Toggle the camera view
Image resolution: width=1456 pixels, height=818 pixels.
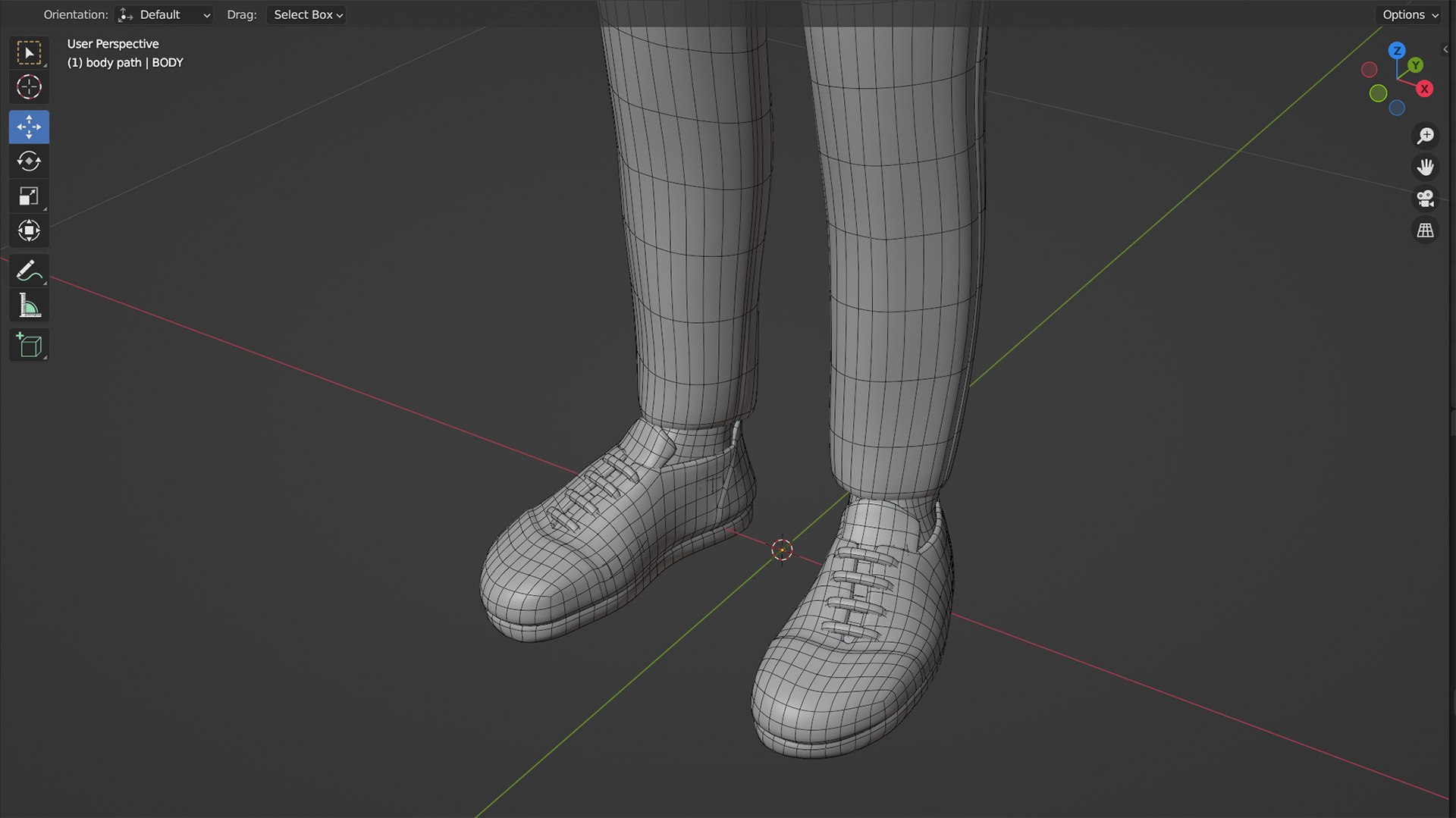1426,199
